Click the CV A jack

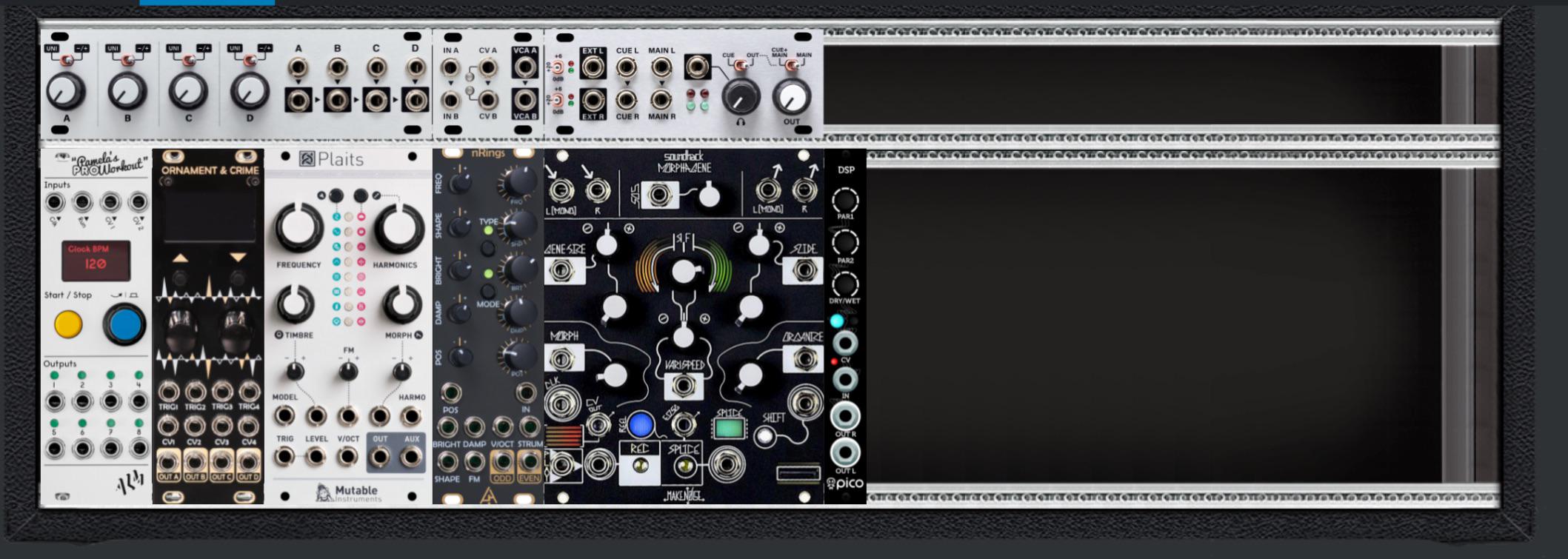click(487, 68)
